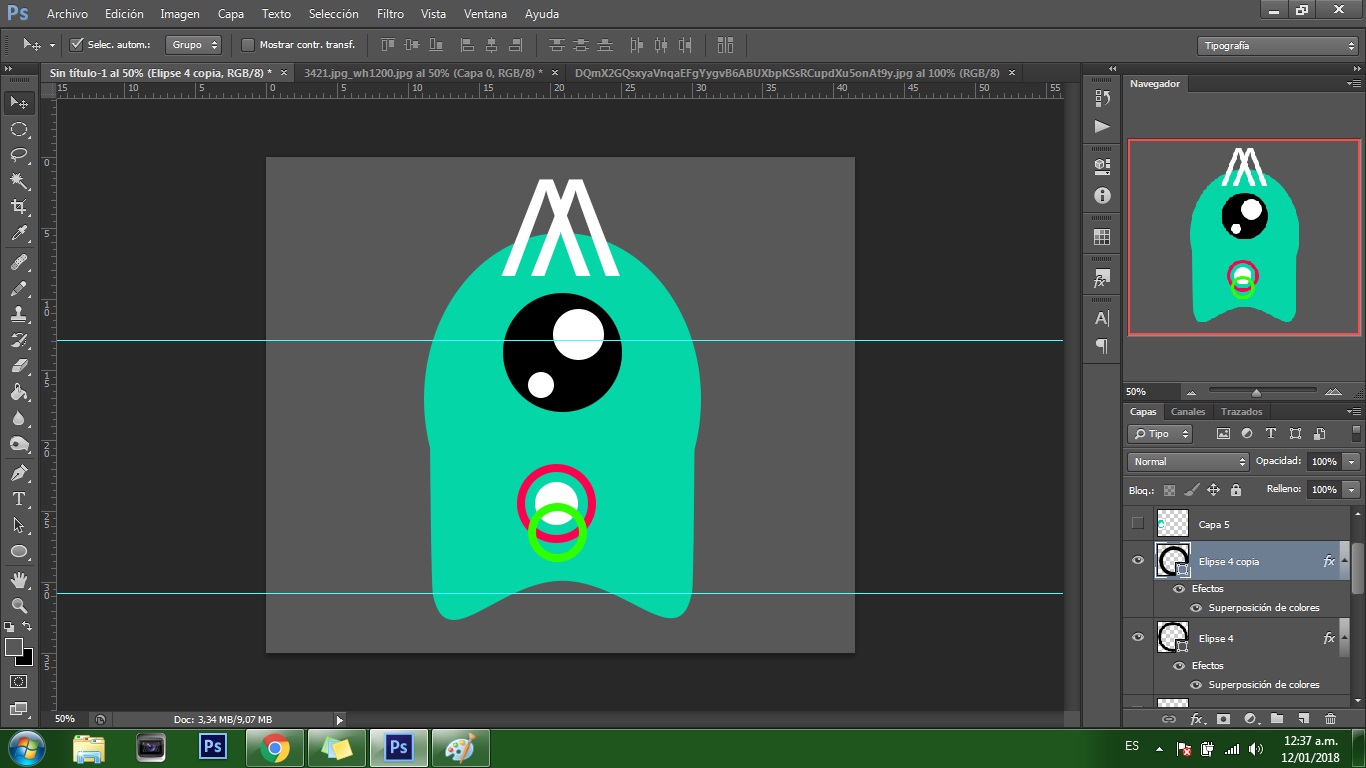Click the Navigator zoom slider handle
1366x768 pixels.
pyautogui.click(x=1256, y=392)
